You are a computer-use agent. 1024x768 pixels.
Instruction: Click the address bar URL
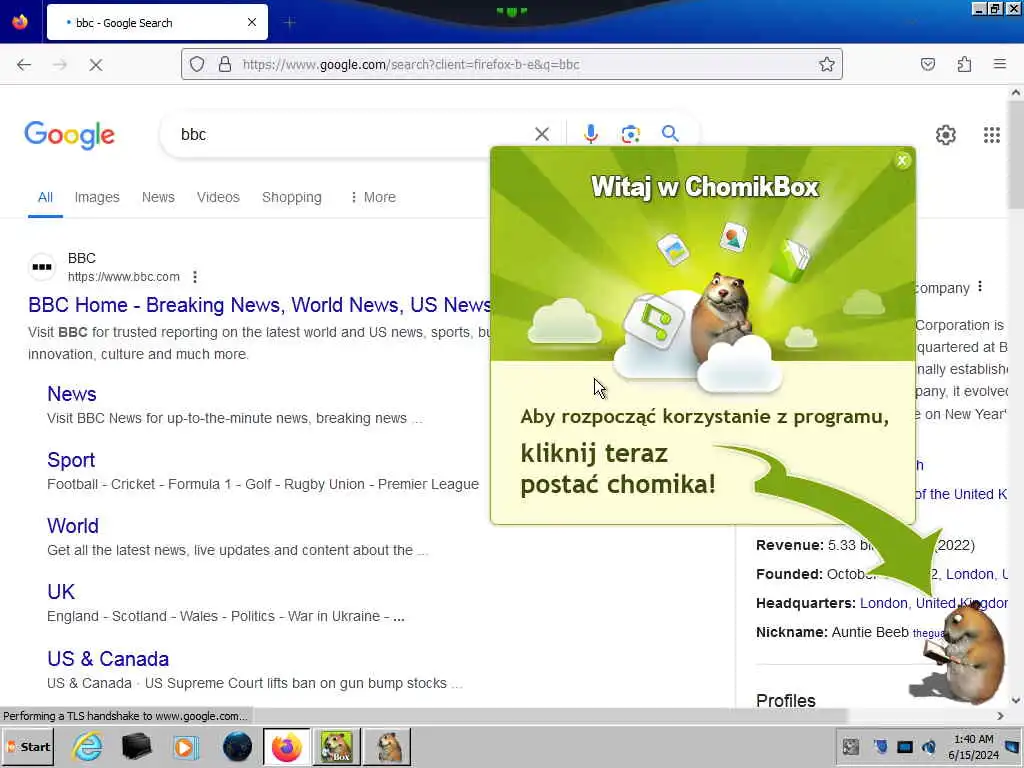click(x=411, y=65)
